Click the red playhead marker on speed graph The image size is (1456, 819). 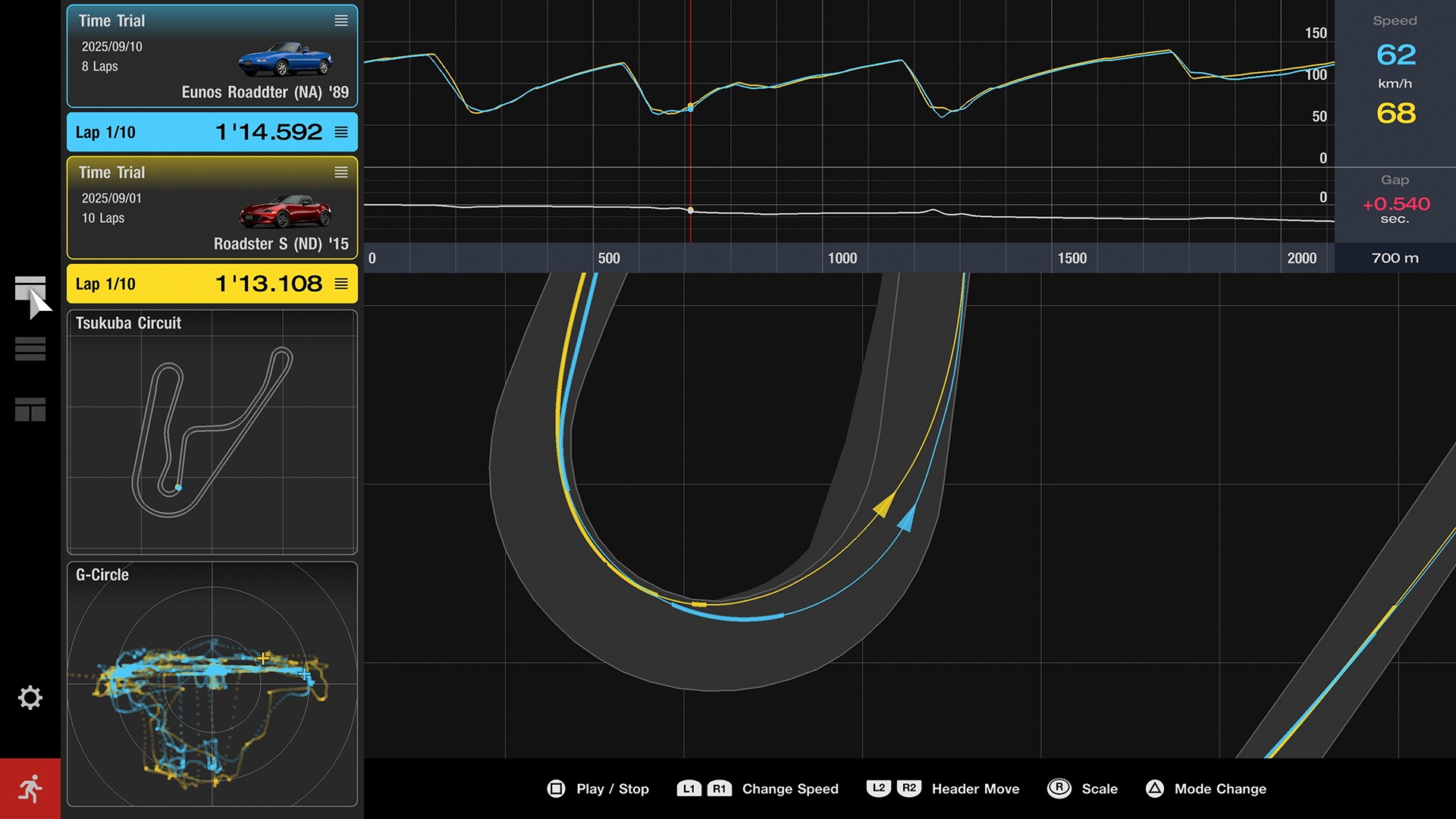click(x=690, y=106)
